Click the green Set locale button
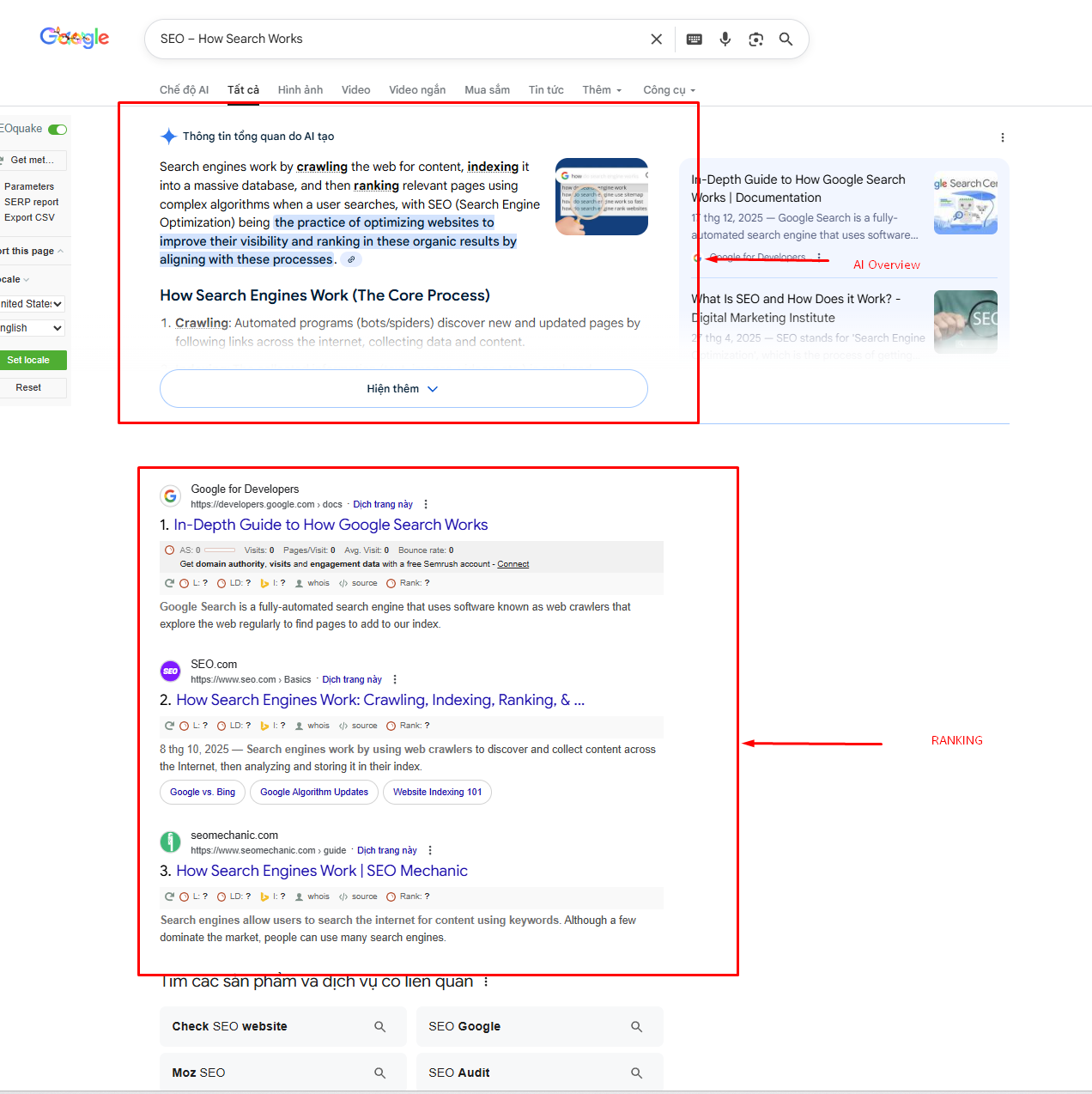This screenshot has height=1094, width=1092. click(28, 361)
